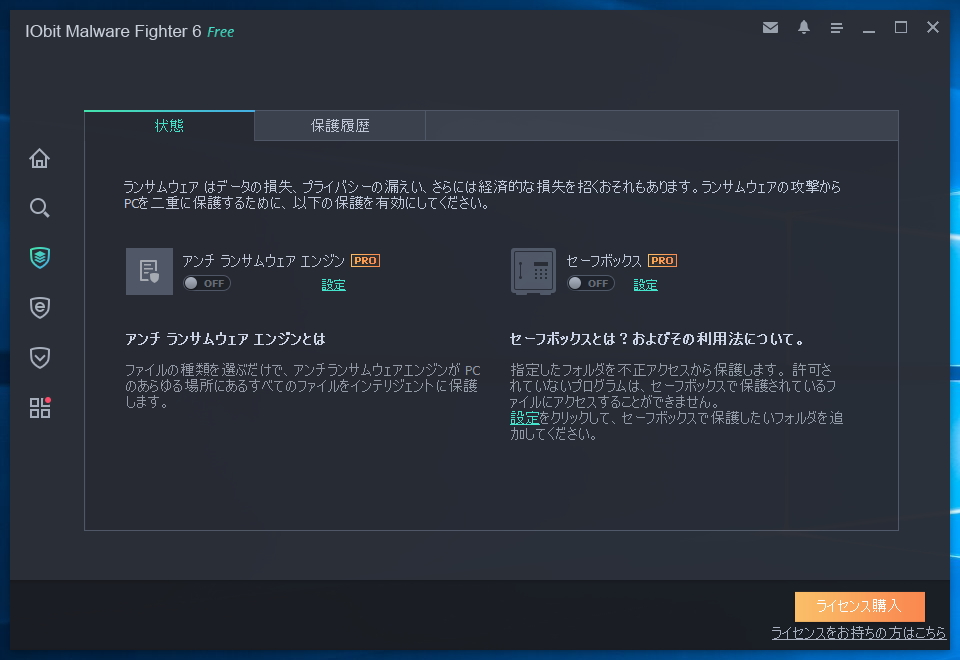This screenshot has width=960, height=660.
Task: Open the anti-ransomware shield icon in sidebar
Action: tap(39, 258)
